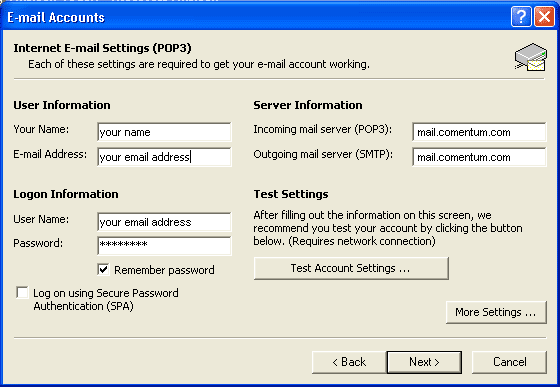Click Test Account Settings button
Screen dimensions: 560x387
click(351, 268)
